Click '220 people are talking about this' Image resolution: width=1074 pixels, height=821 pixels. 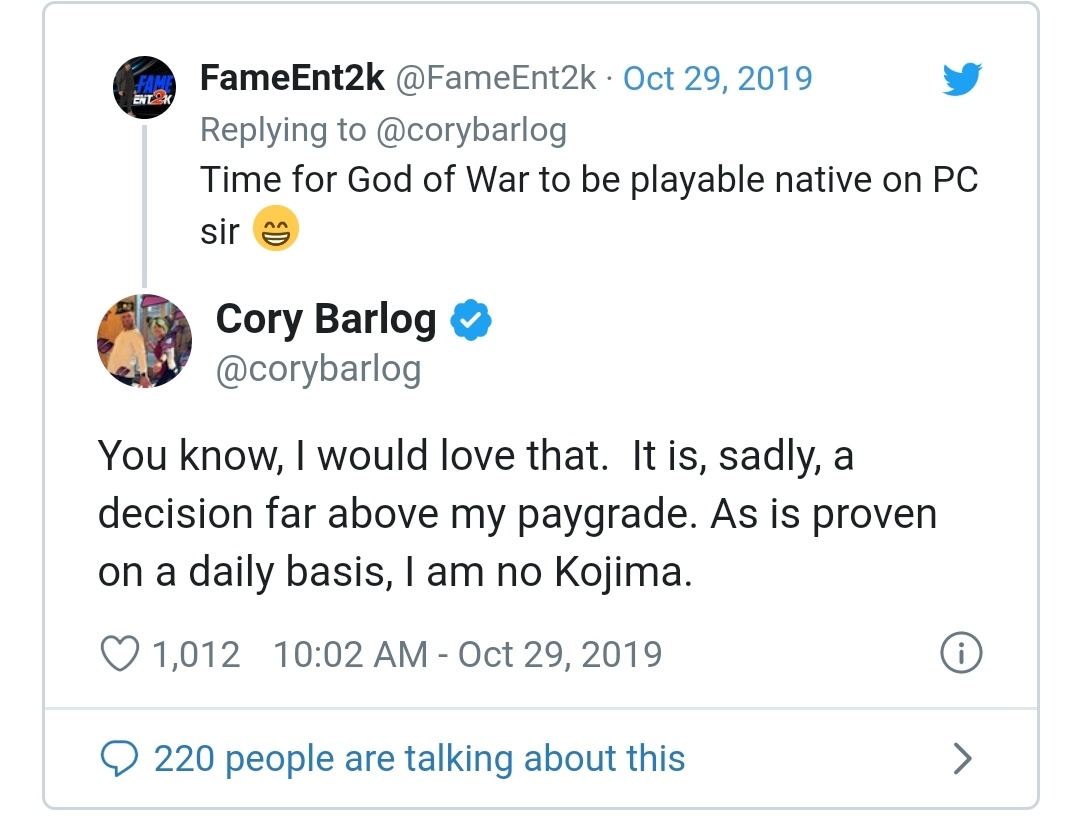[419, 758]
